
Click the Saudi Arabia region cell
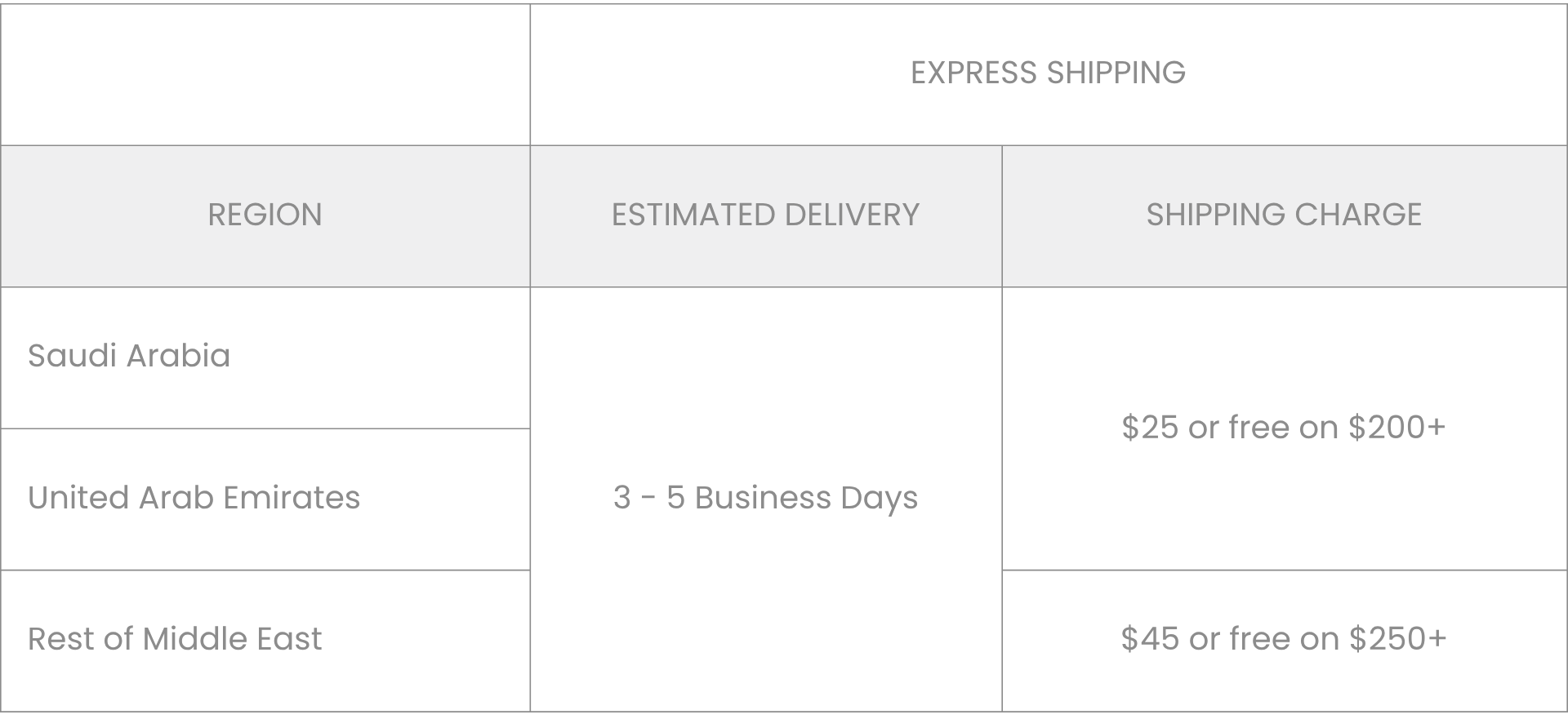tap(129, 357)
